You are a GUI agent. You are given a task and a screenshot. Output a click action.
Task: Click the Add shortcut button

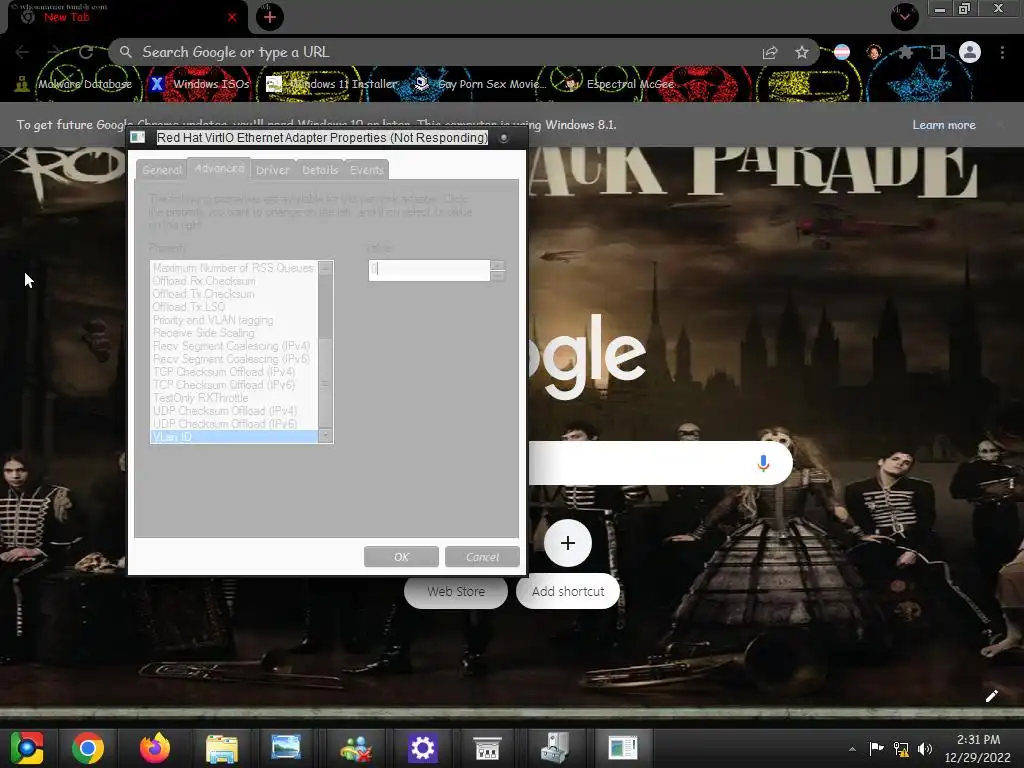pyautogui.click(x=568, y=591)
